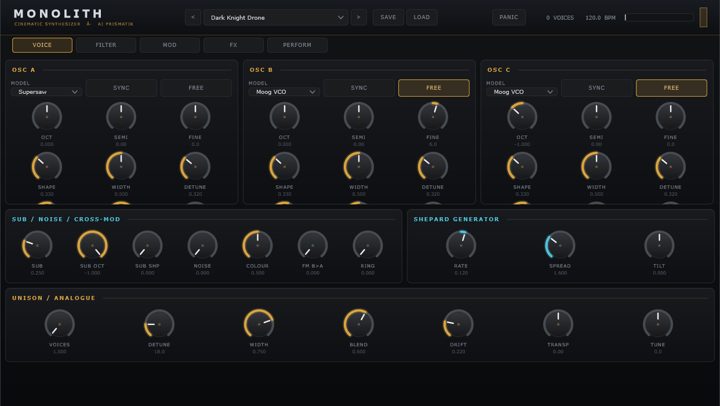Screen dimensions: 720x406
Task: Click the OSC C SEMI knob
Action: pyautogui.click(x=596, y=117)
